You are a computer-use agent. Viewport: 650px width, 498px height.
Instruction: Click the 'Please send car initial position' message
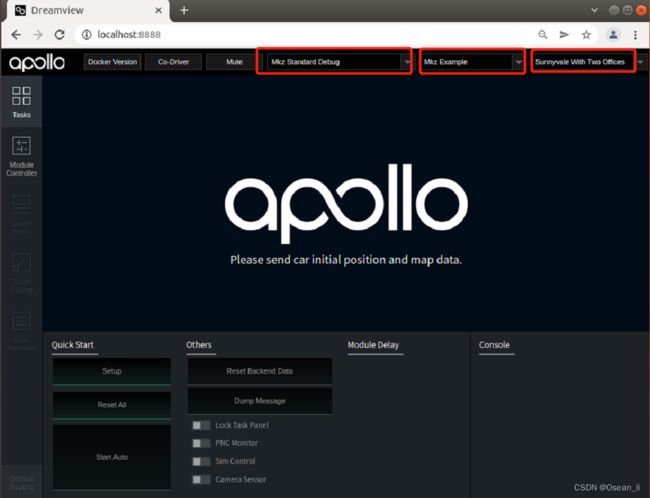346,260
